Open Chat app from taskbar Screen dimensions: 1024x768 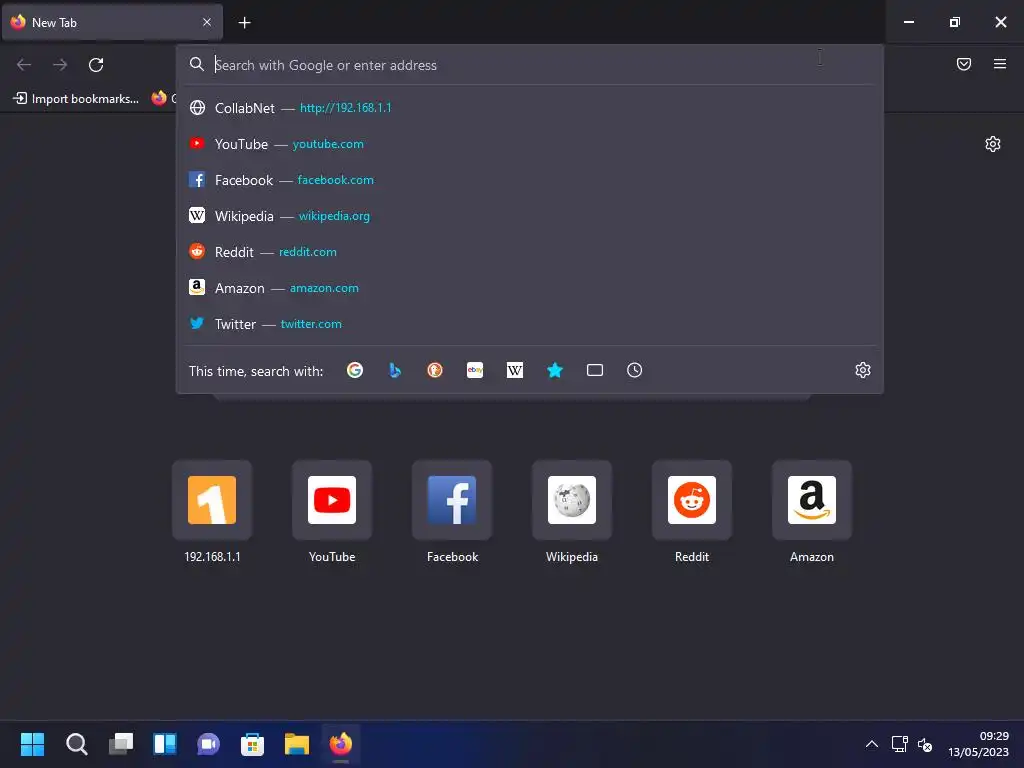[x=208, y=744]
